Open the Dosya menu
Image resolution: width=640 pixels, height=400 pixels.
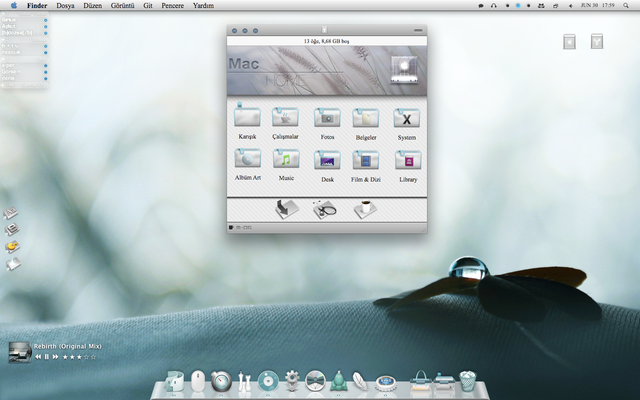tap(65, 5)
